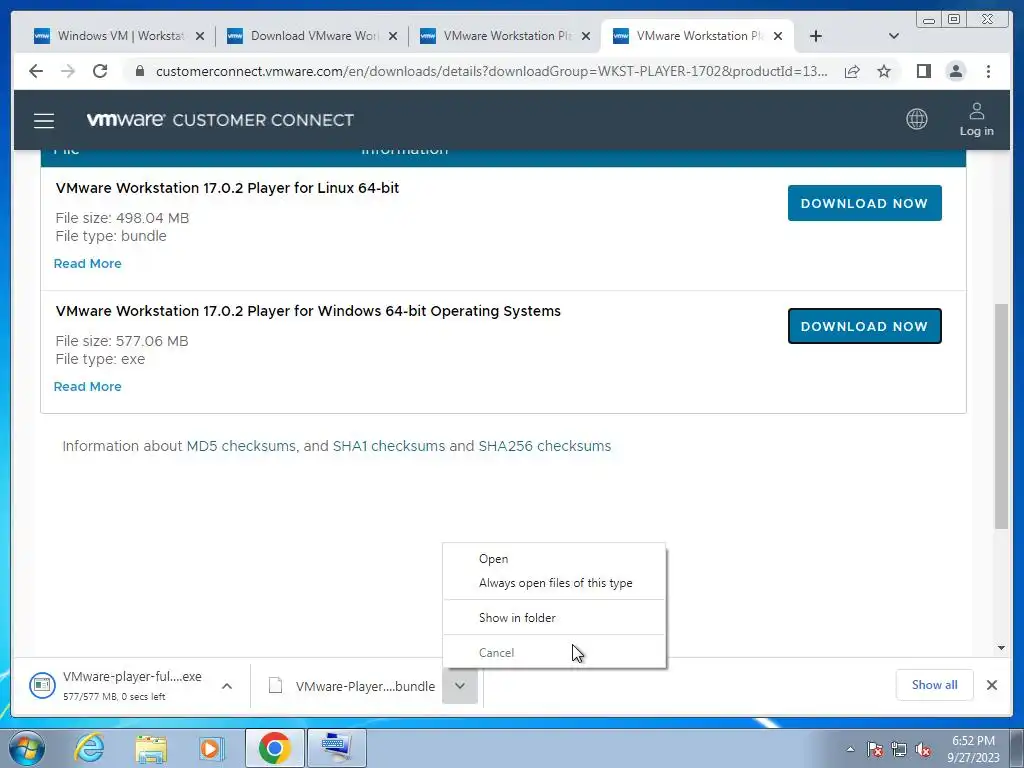
Task: View site information padlock icon
Action: (x=139, y=71)
